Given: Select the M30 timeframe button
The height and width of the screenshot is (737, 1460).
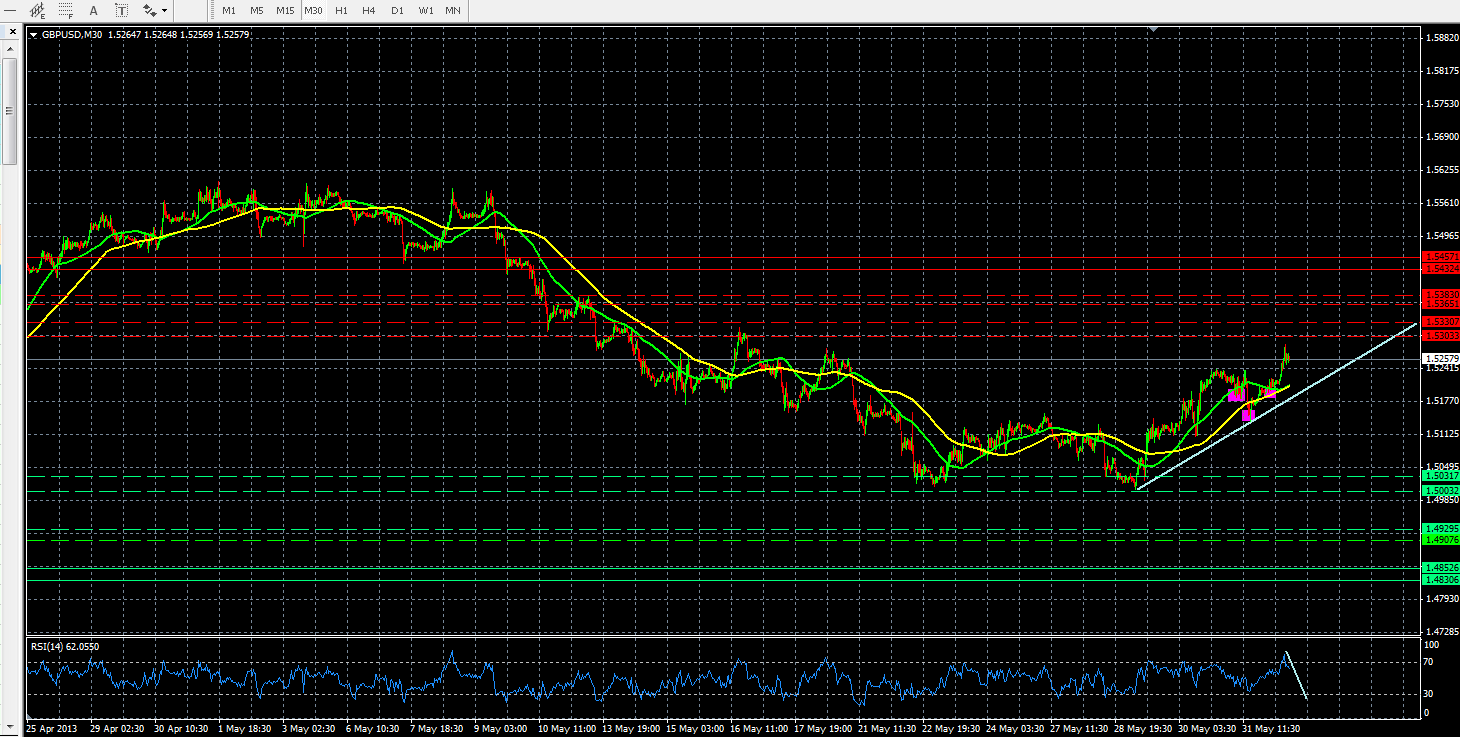Looking at the screenshot, I should pyautogui.click(x=313, y=11).
